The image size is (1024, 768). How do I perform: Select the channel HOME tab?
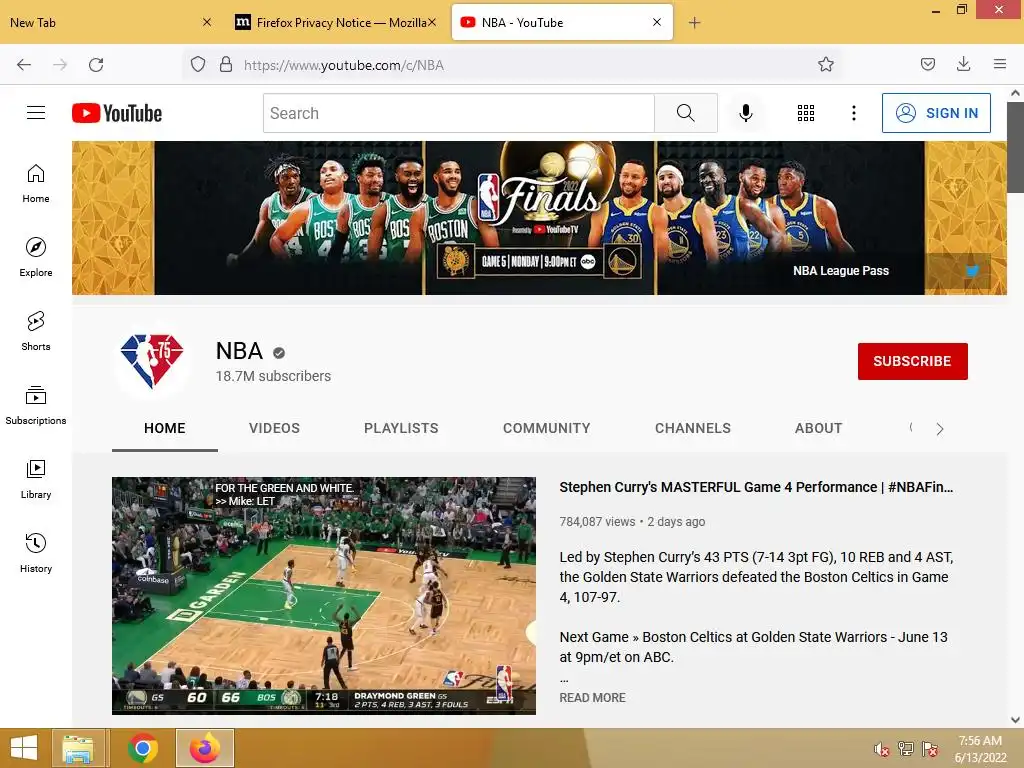point(165,428)
